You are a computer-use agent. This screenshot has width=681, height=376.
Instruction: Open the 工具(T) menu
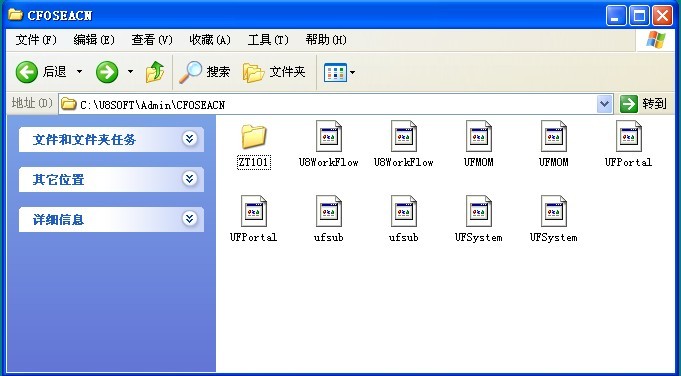point(268,40)
